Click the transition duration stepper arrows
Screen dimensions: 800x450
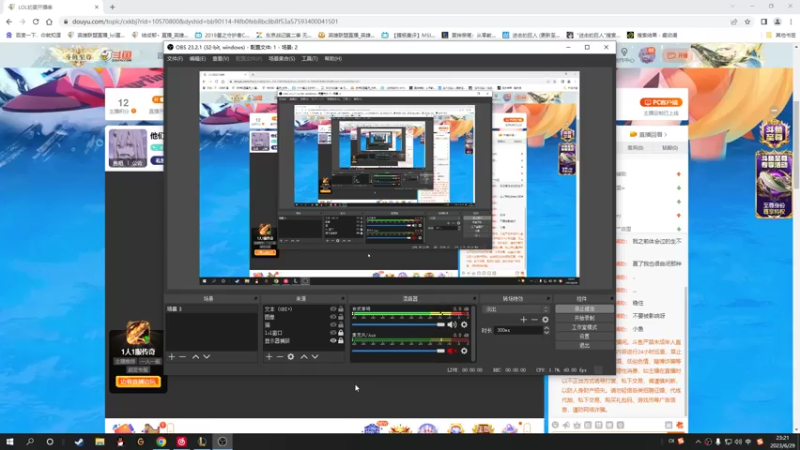coord(546,331)
